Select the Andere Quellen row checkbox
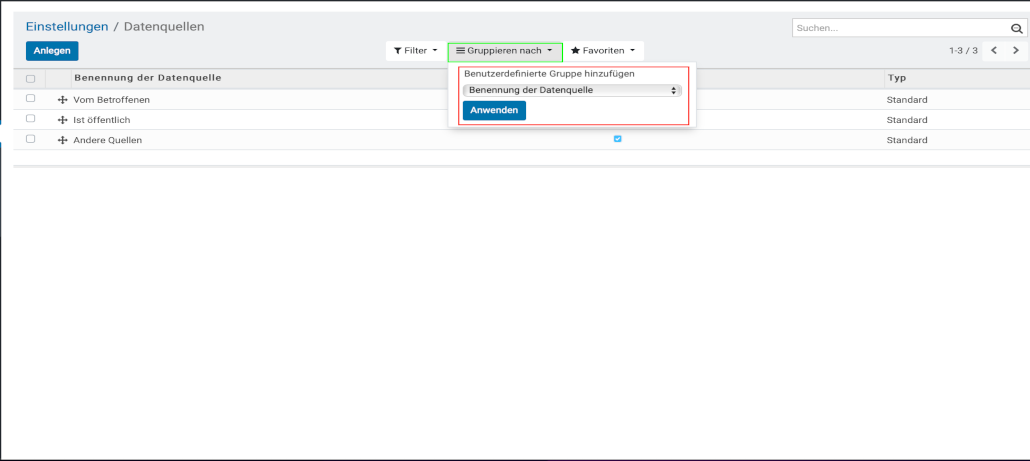Screen dimensions: 1030x461 pyautogui.click(x=31, y=139)
